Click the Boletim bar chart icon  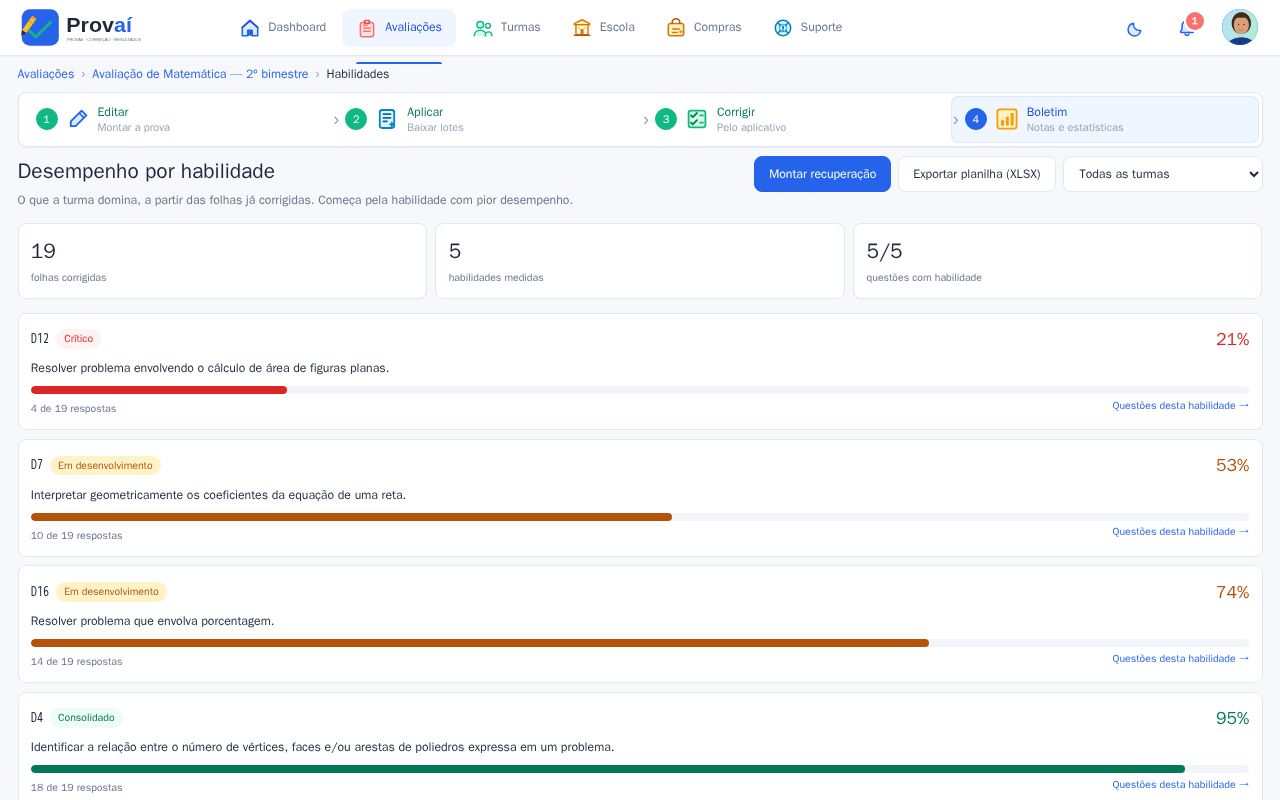click(x=1007, y=119)
